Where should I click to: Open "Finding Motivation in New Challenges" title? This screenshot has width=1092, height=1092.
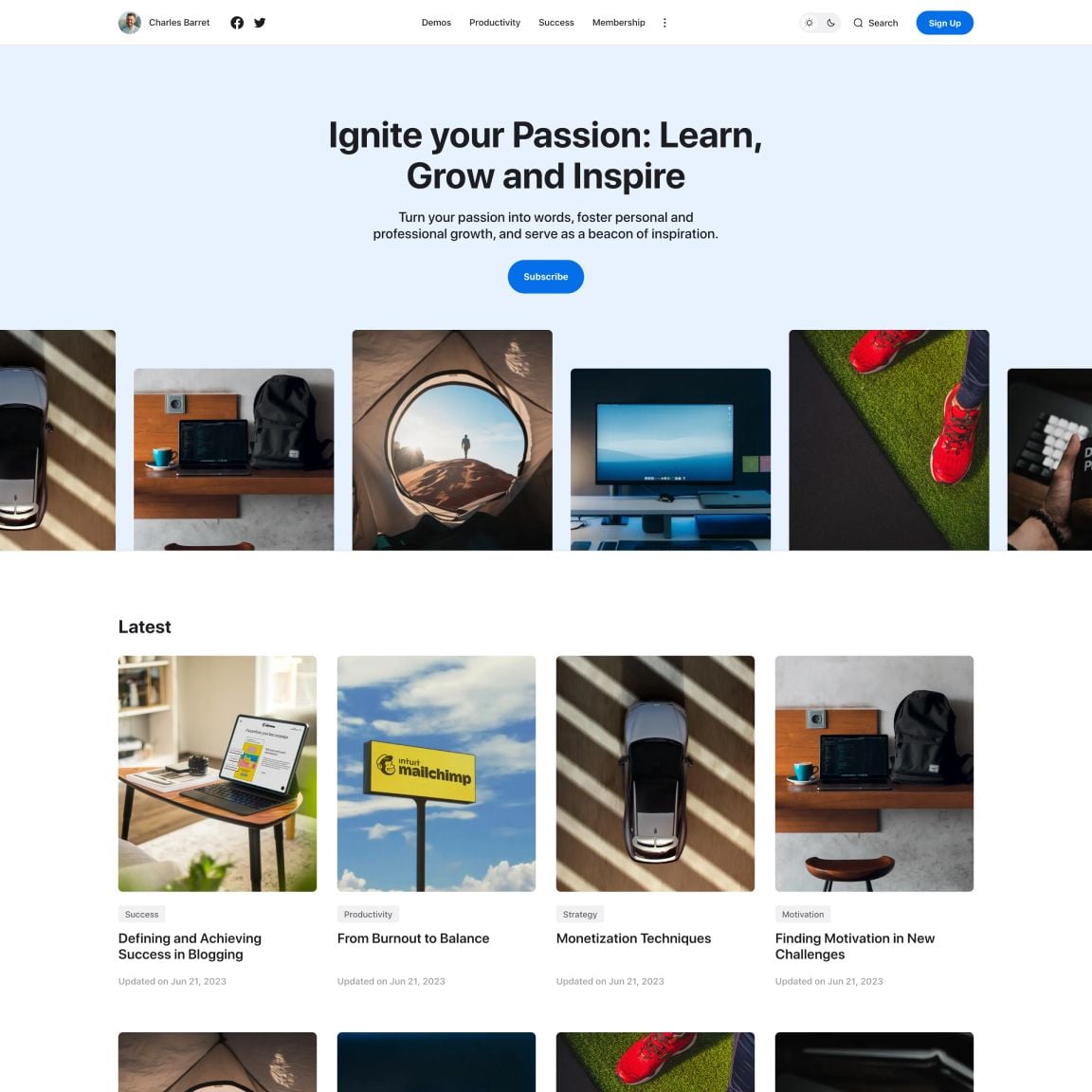point(854,946)
